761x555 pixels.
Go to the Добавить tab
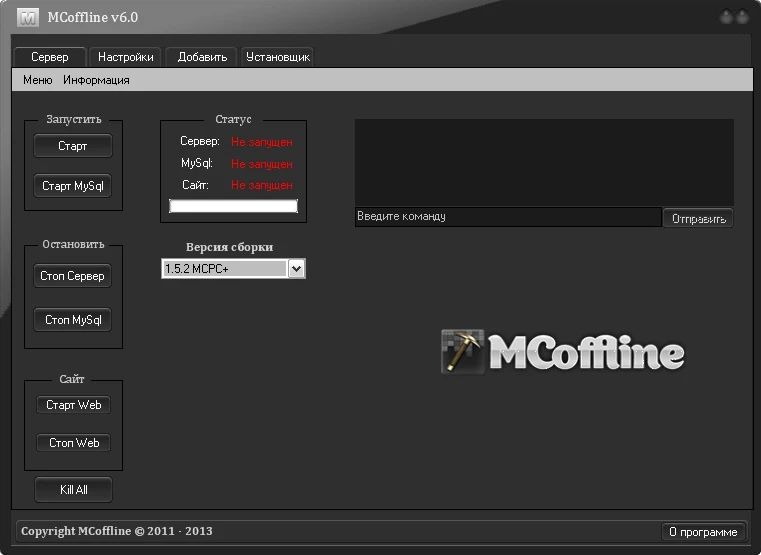pos(202,57)
